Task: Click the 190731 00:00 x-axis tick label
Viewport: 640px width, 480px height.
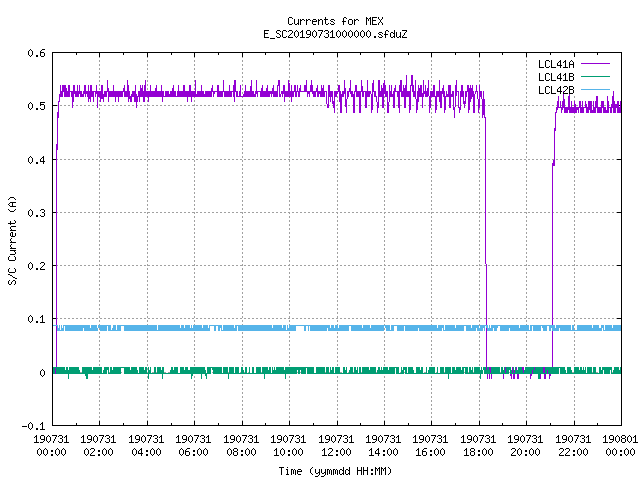Action: coord(51,446)
